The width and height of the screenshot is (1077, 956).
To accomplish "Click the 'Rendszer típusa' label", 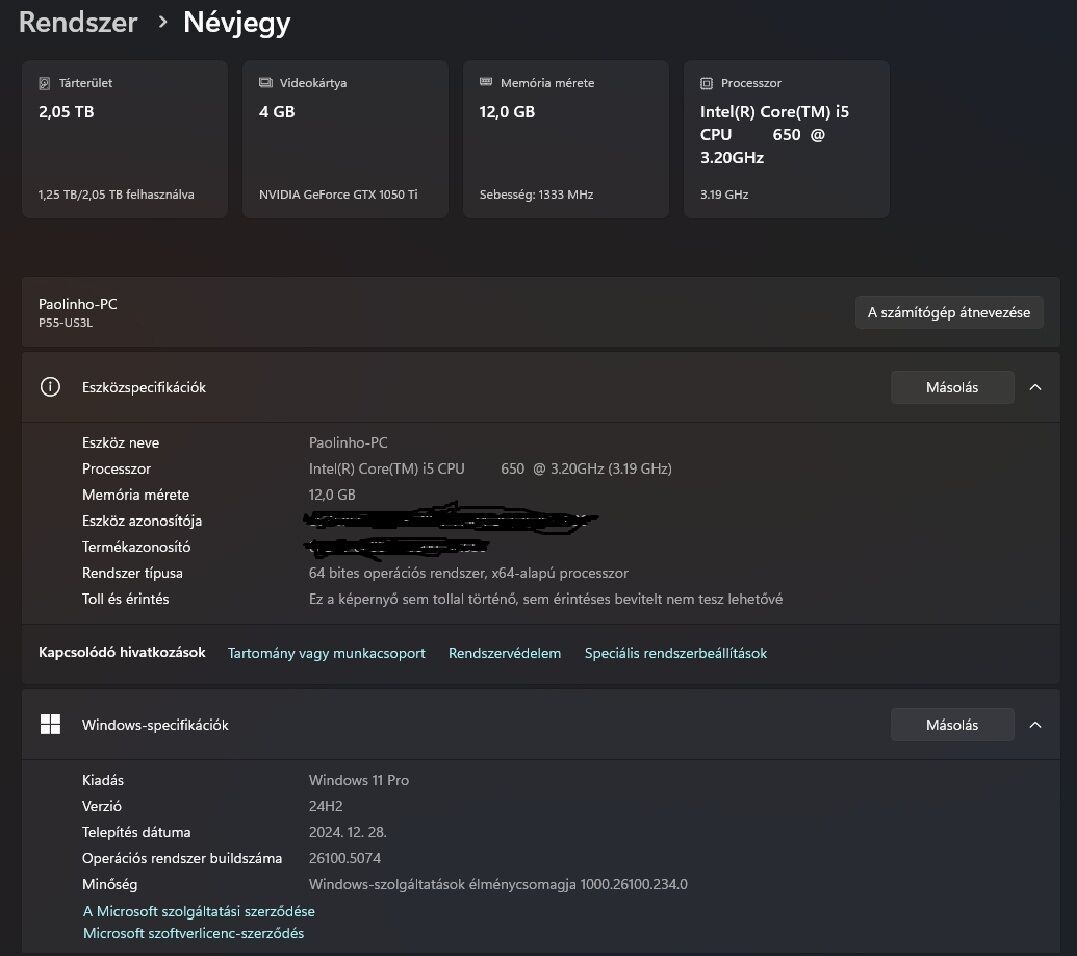I will click(x=132, y=573).
